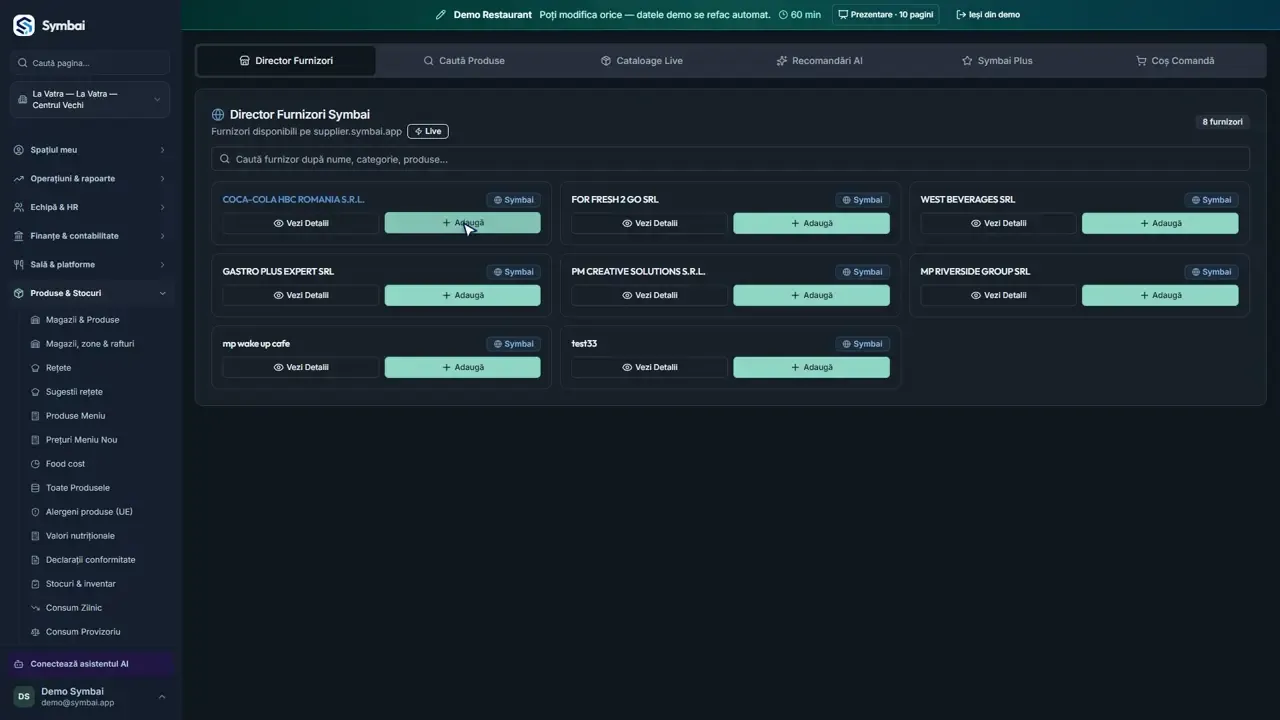Image resolution: width=1280 pixels, height=720 pixels.
Task: Click the Rețete sidebar icon
Action: (x=36, y=368)
